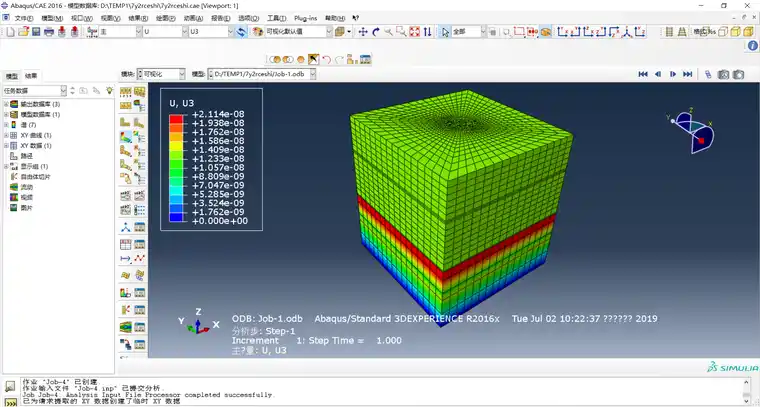Step to previous frame
Screen dimensions: 760x407
[658, 74]
